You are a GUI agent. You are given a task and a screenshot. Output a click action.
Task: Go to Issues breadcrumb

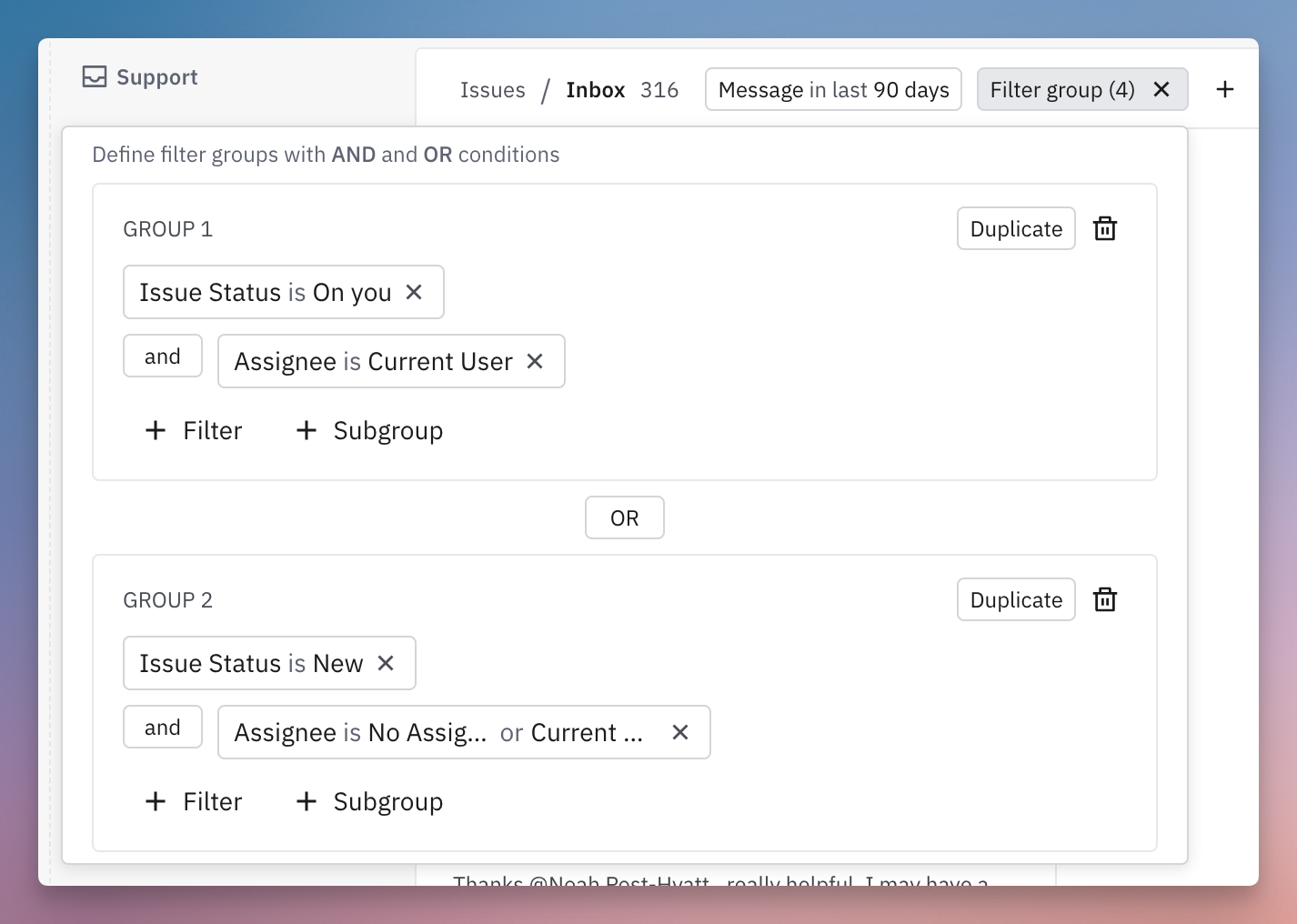493,89
